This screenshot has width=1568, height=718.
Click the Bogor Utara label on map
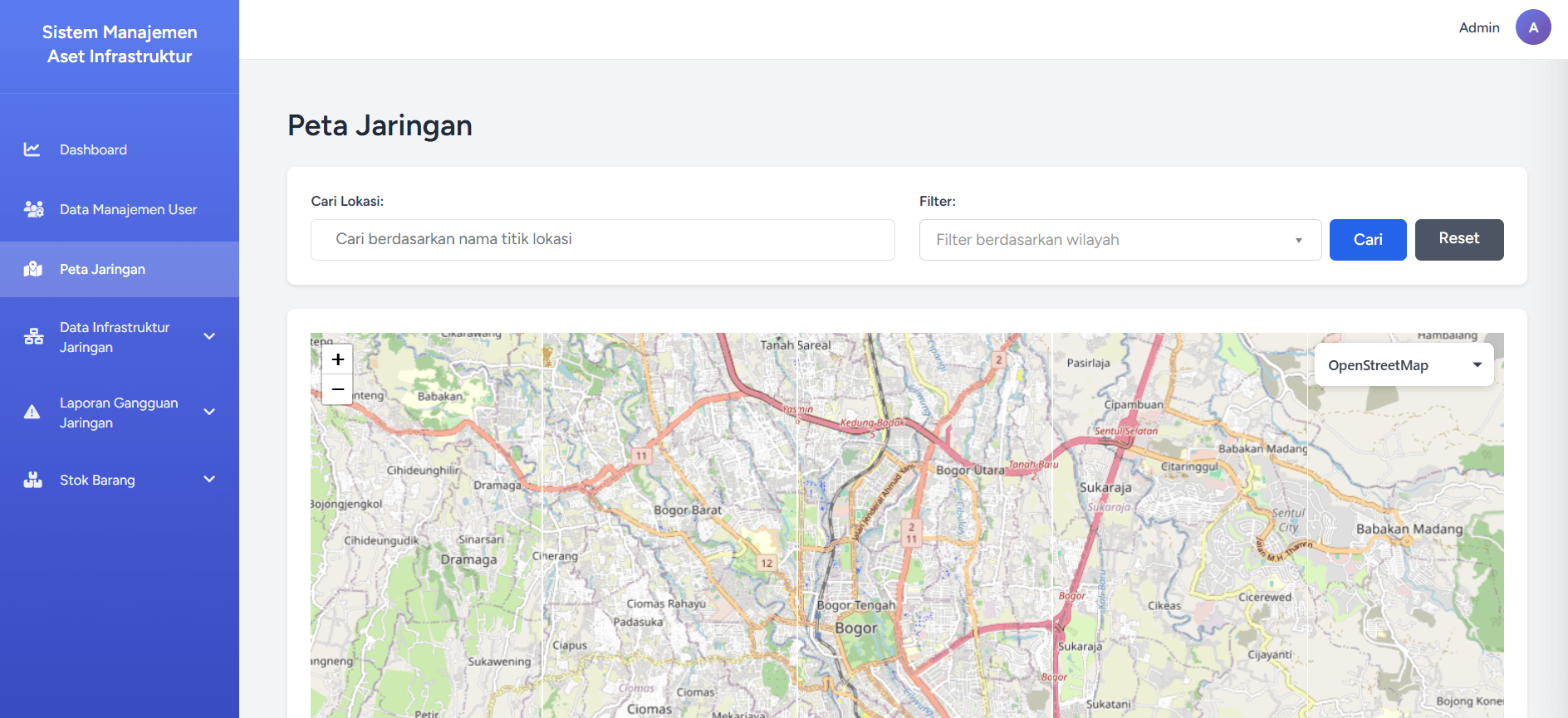pos(970,470)
